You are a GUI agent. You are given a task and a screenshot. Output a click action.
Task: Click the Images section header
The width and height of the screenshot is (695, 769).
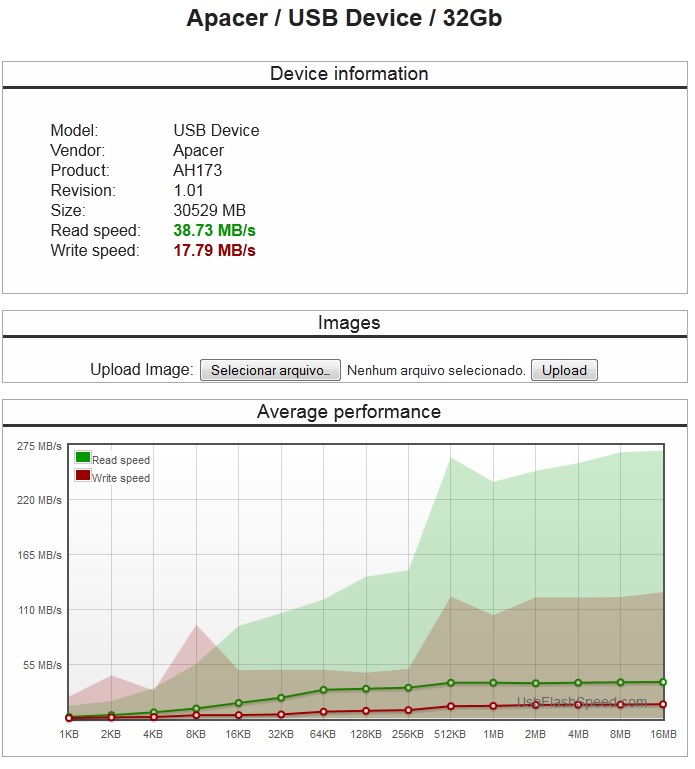click(348, 323)
